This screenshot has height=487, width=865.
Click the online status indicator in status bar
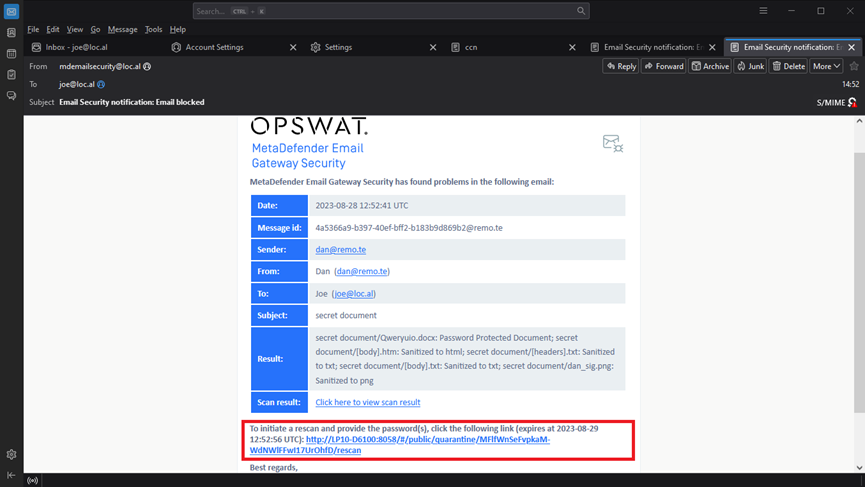pyautogui.click(x=33, y=480)
